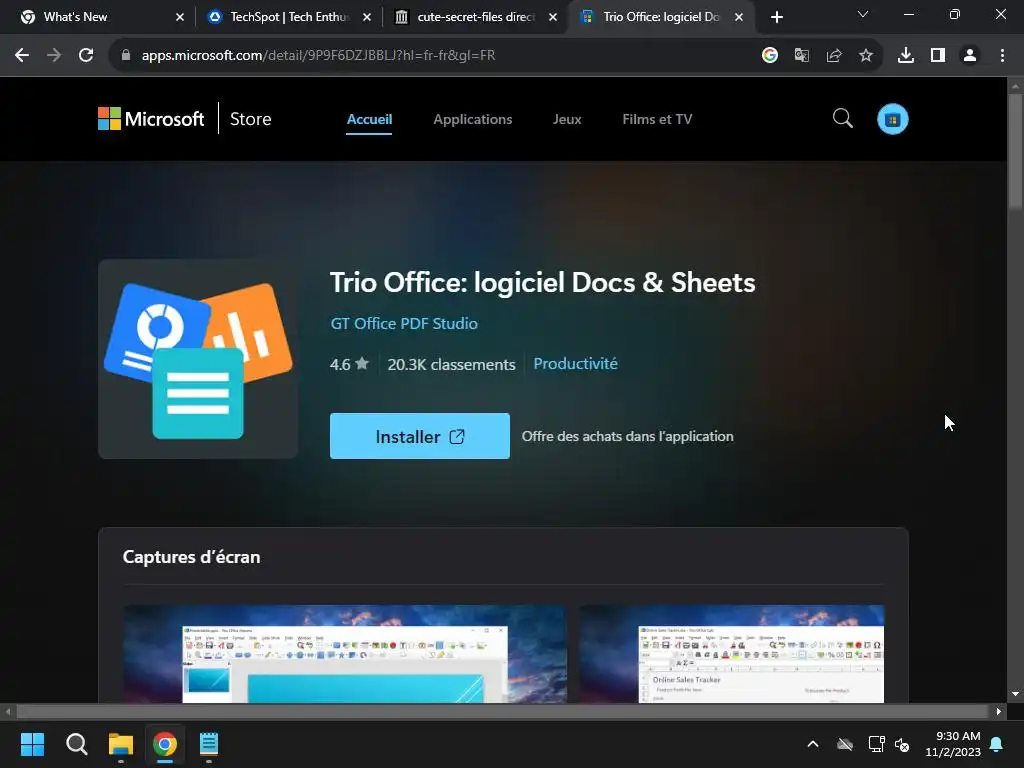Share this page icon

tap(834, 56)
